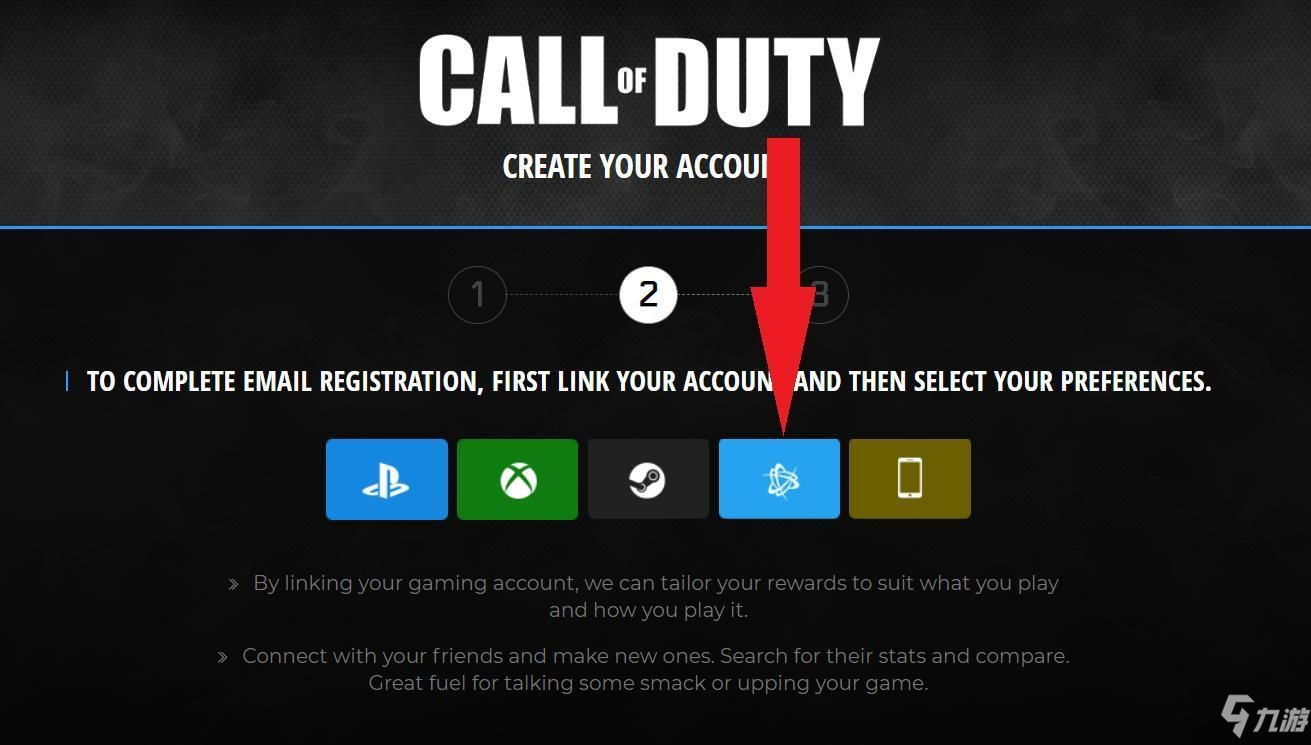This screenshot has width=1311, height=745.
Task: Click dotted connector between steps 1 and 2
Action: 563,295
